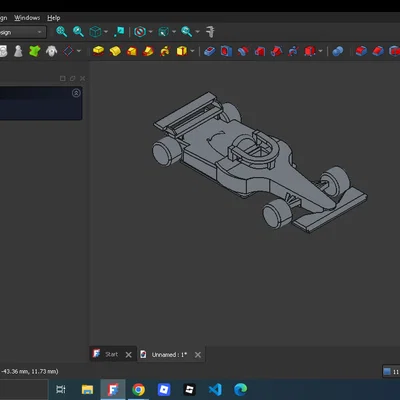Select the Groove tool
400x400 pixels.
tap(243, 51)
